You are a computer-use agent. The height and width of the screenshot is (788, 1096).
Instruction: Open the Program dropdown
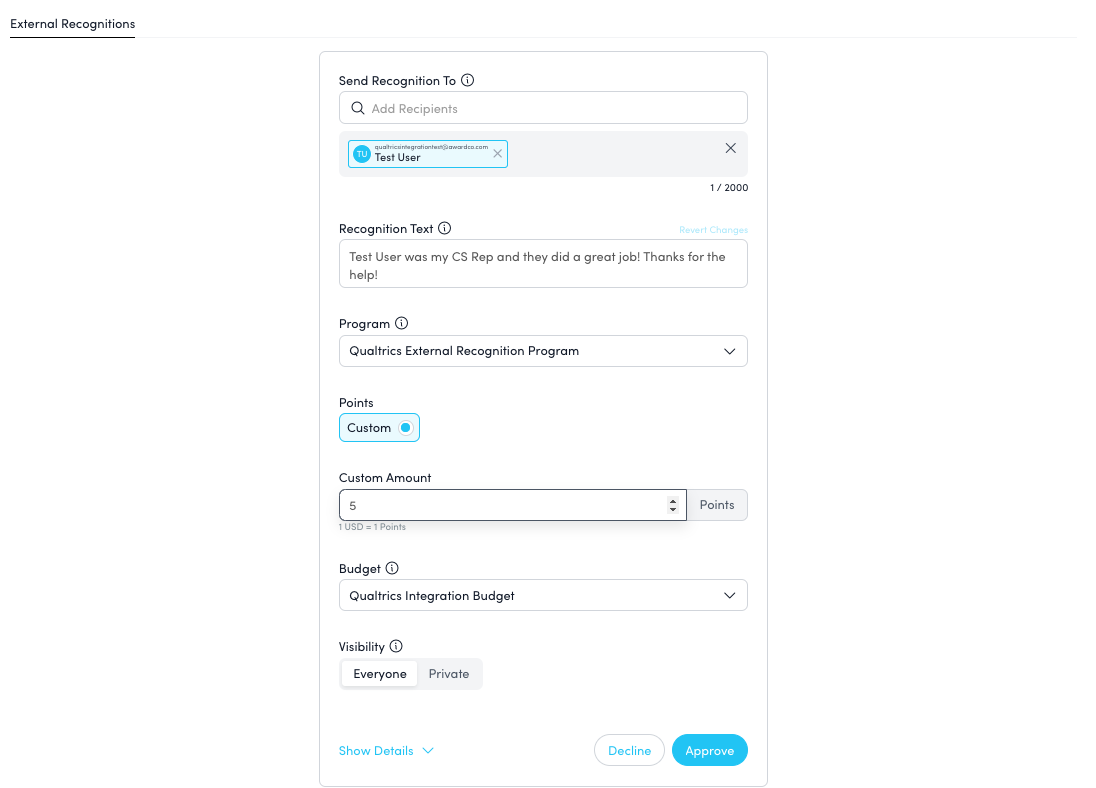point(543,351)
